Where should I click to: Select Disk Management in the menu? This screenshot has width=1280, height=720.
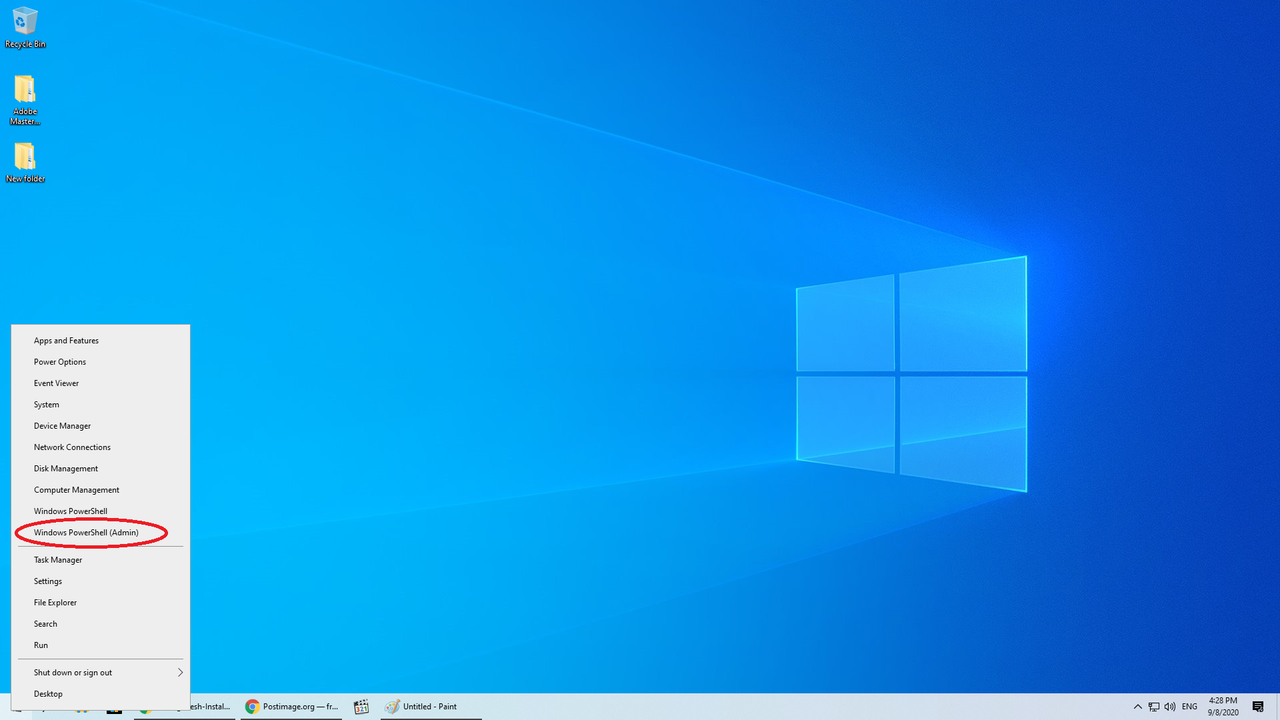tap(100, 469)
